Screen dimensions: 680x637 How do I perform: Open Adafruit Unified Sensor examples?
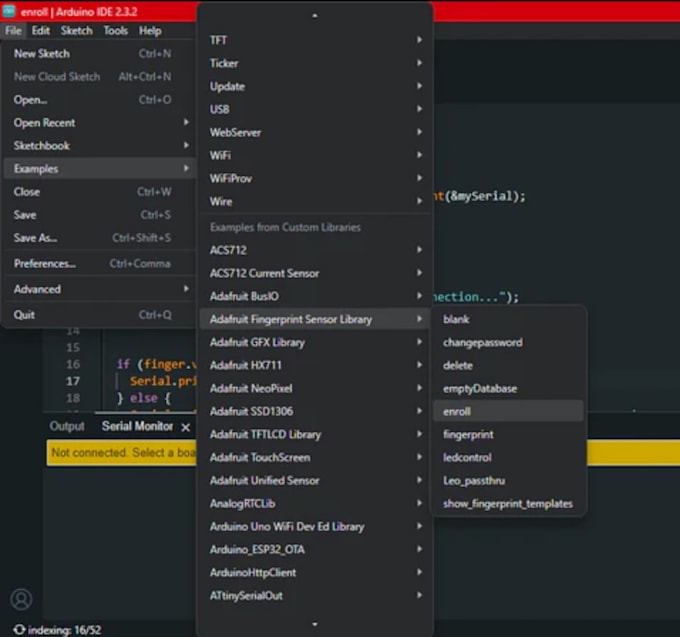point(315,480)
